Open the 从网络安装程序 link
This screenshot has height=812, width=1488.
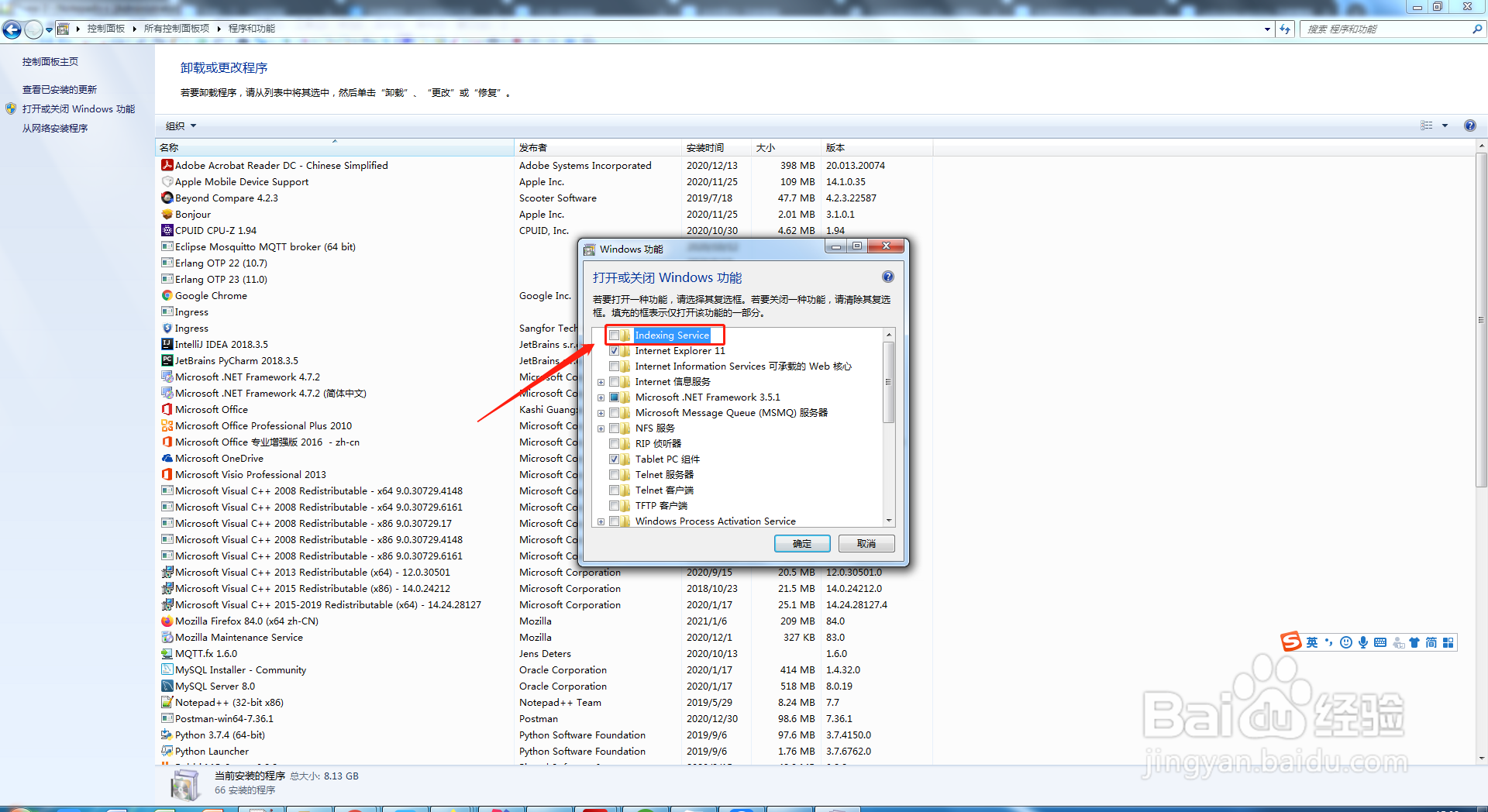55,129
